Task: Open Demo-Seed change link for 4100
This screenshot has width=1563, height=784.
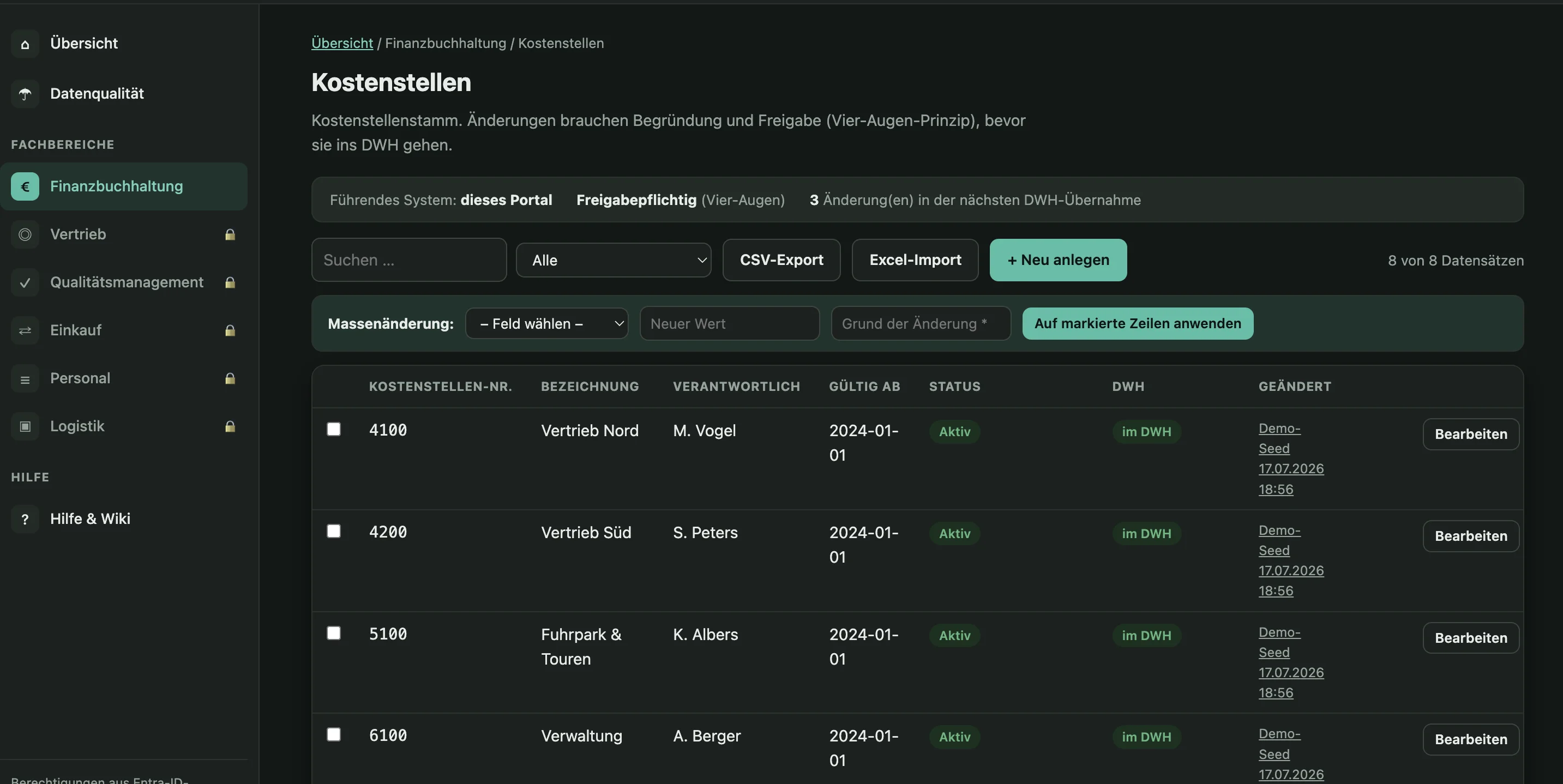Action: click(x=1291, y=459)
